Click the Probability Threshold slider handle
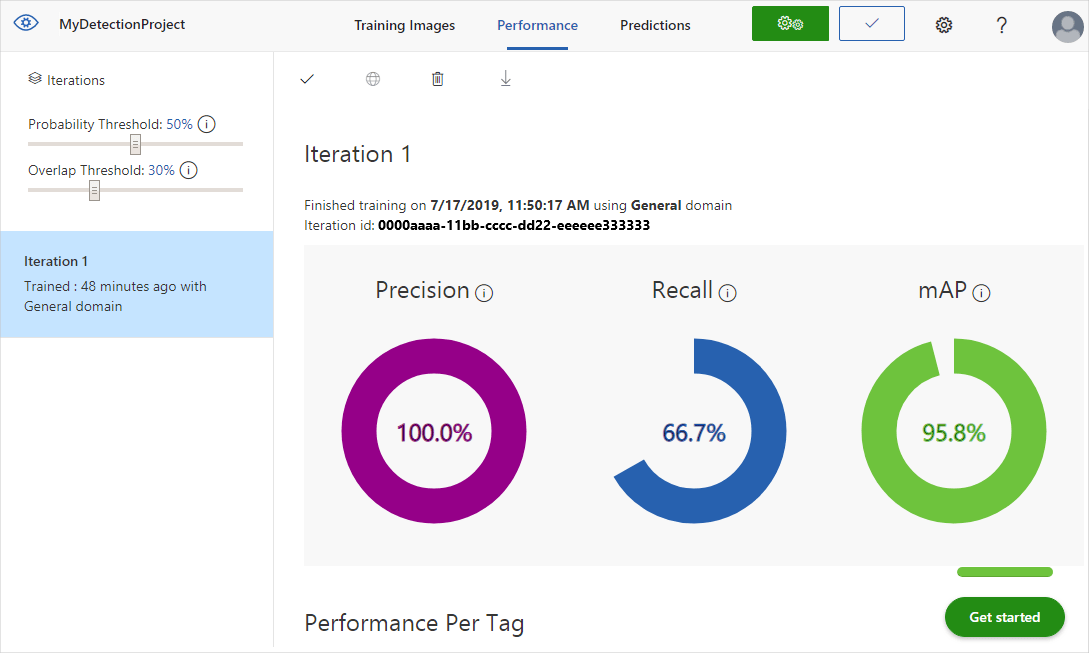This screenshot has height=653, width=1089. click(135, 144)
